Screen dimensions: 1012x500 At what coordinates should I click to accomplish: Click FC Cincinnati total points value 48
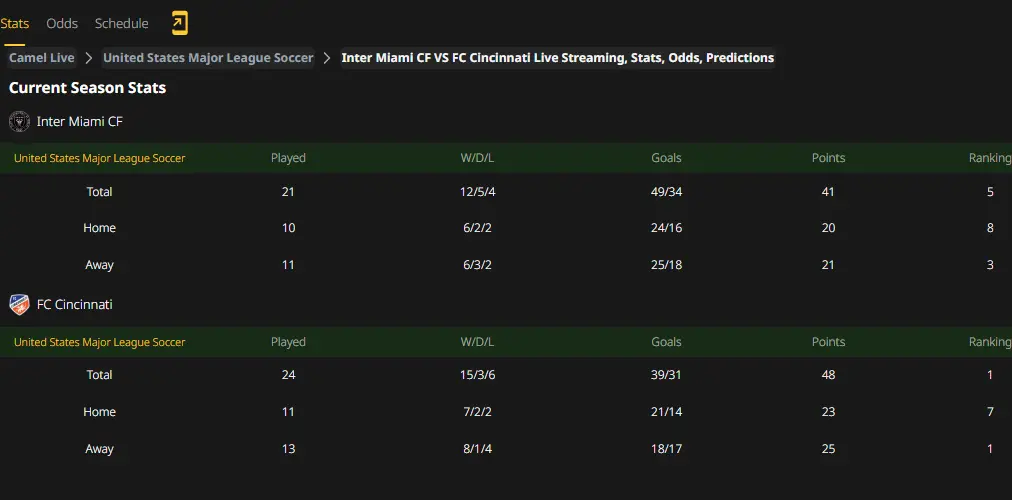click(828, 375)
